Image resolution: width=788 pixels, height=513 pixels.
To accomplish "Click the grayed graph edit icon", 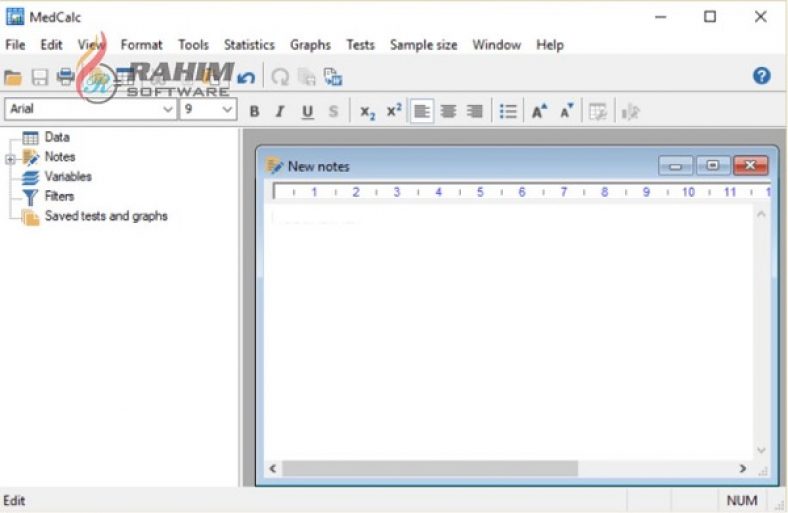I will click(630, 112).
